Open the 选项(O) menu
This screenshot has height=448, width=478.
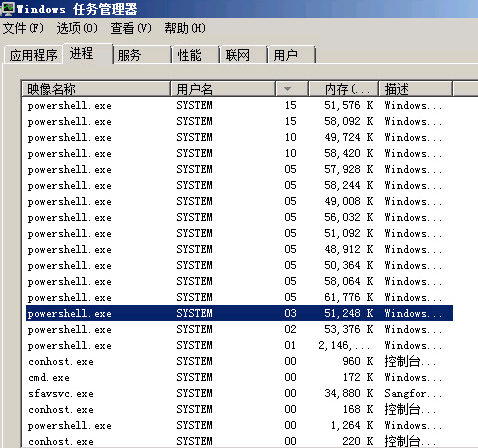(77, 28)
